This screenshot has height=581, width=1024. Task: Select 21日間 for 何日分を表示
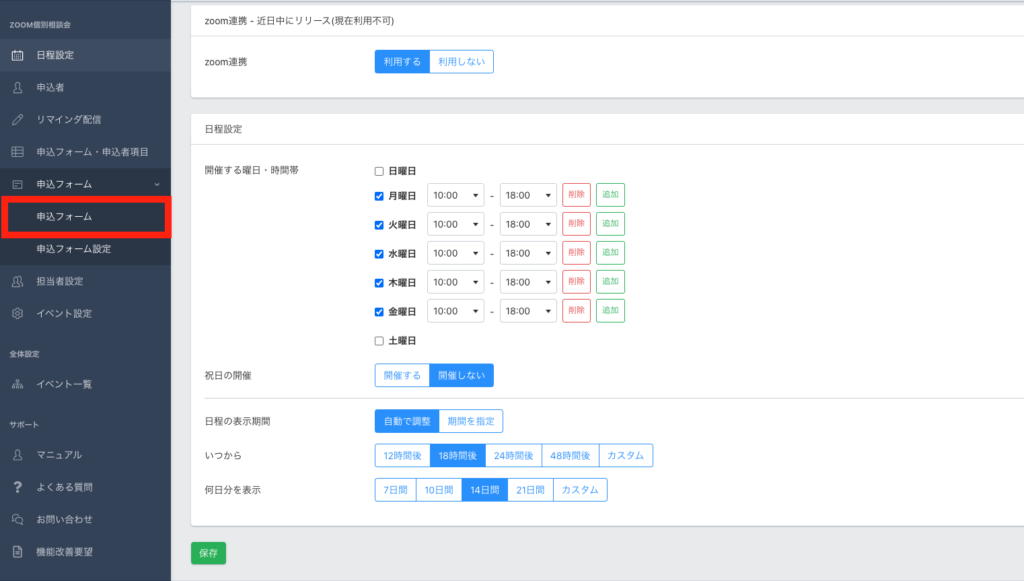tap(530, 490)
